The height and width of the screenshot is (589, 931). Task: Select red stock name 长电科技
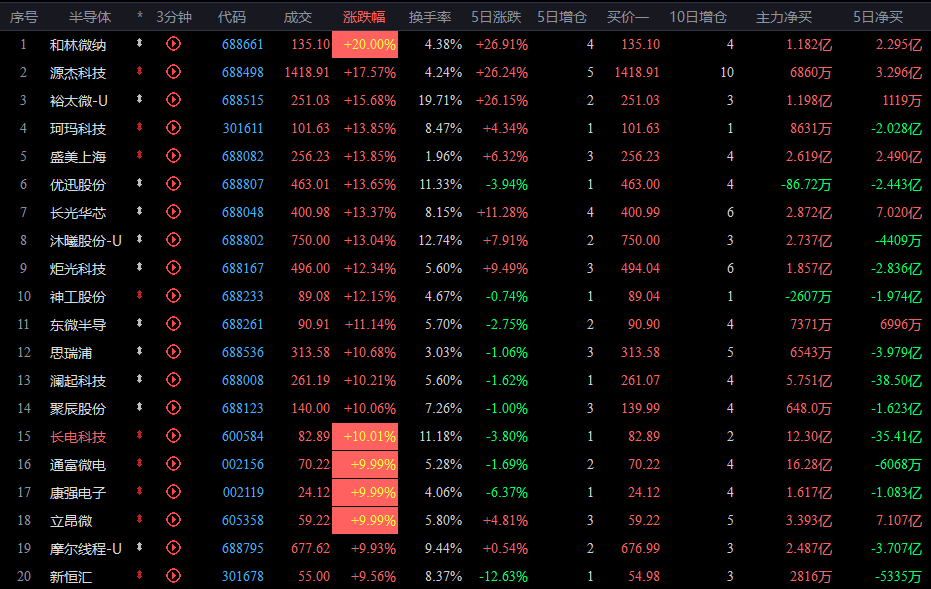pos(78,437)
